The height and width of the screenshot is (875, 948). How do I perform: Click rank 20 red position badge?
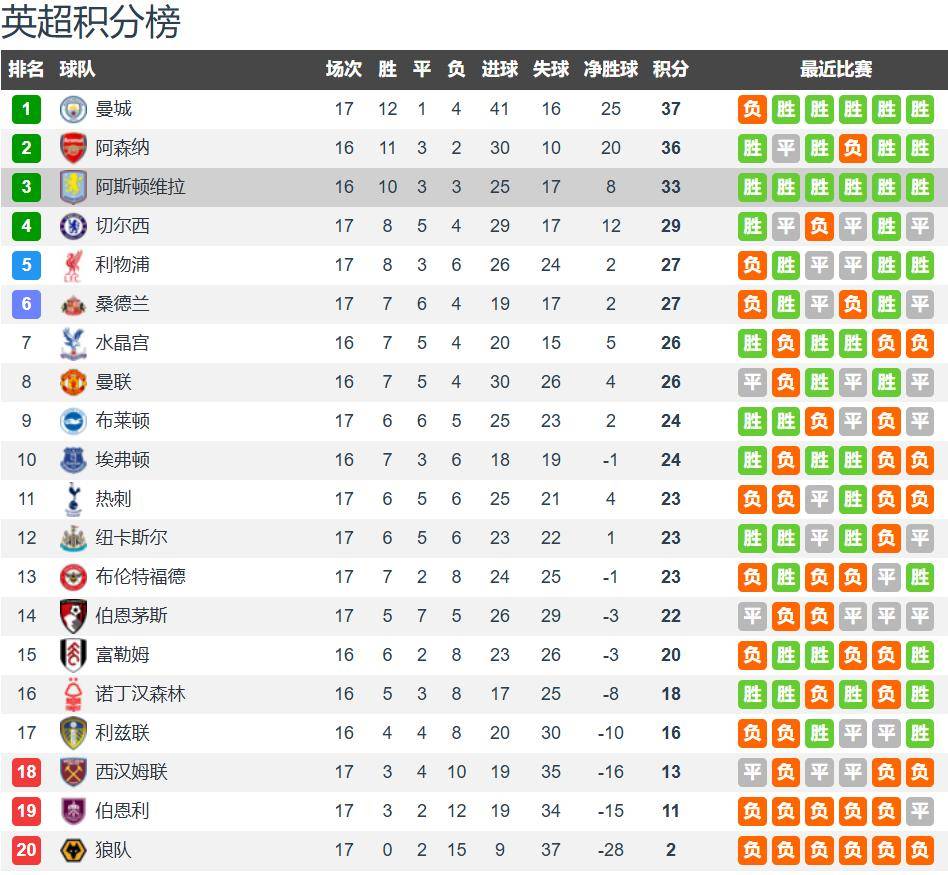coord(27,850)
